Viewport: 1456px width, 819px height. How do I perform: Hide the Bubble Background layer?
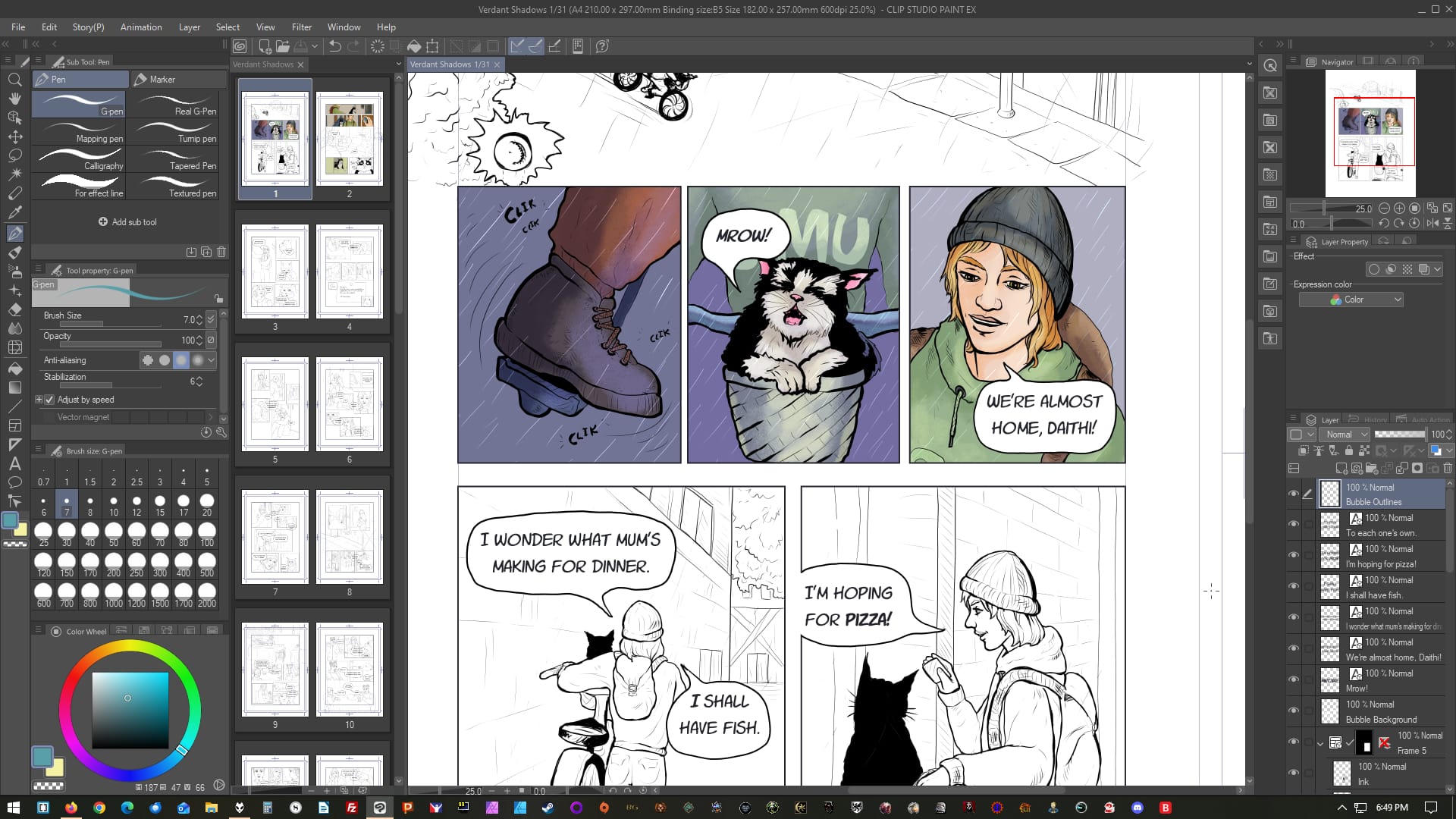1294,711
